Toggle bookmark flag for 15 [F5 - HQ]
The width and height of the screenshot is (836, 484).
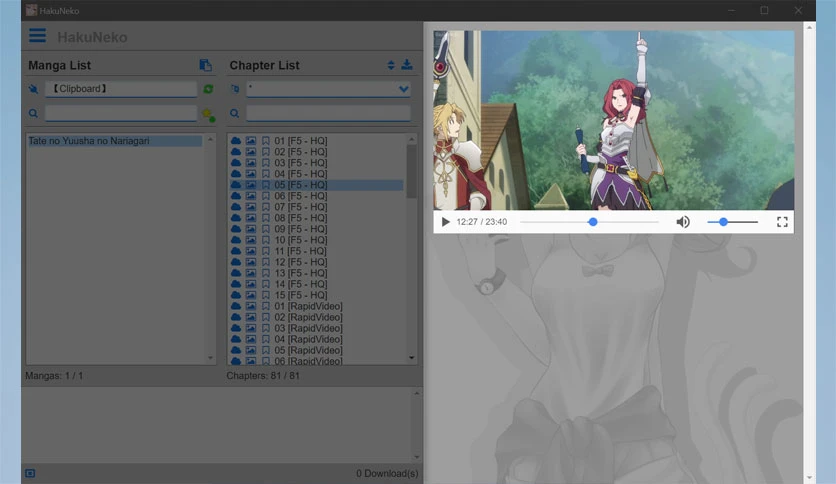pyautogui.click(x=266, y=295)
